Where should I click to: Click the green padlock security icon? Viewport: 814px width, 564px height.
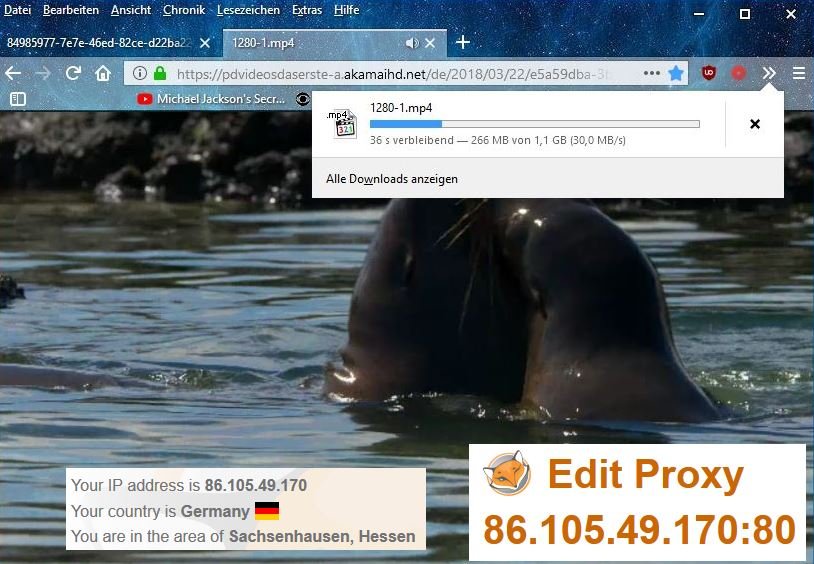160,73
